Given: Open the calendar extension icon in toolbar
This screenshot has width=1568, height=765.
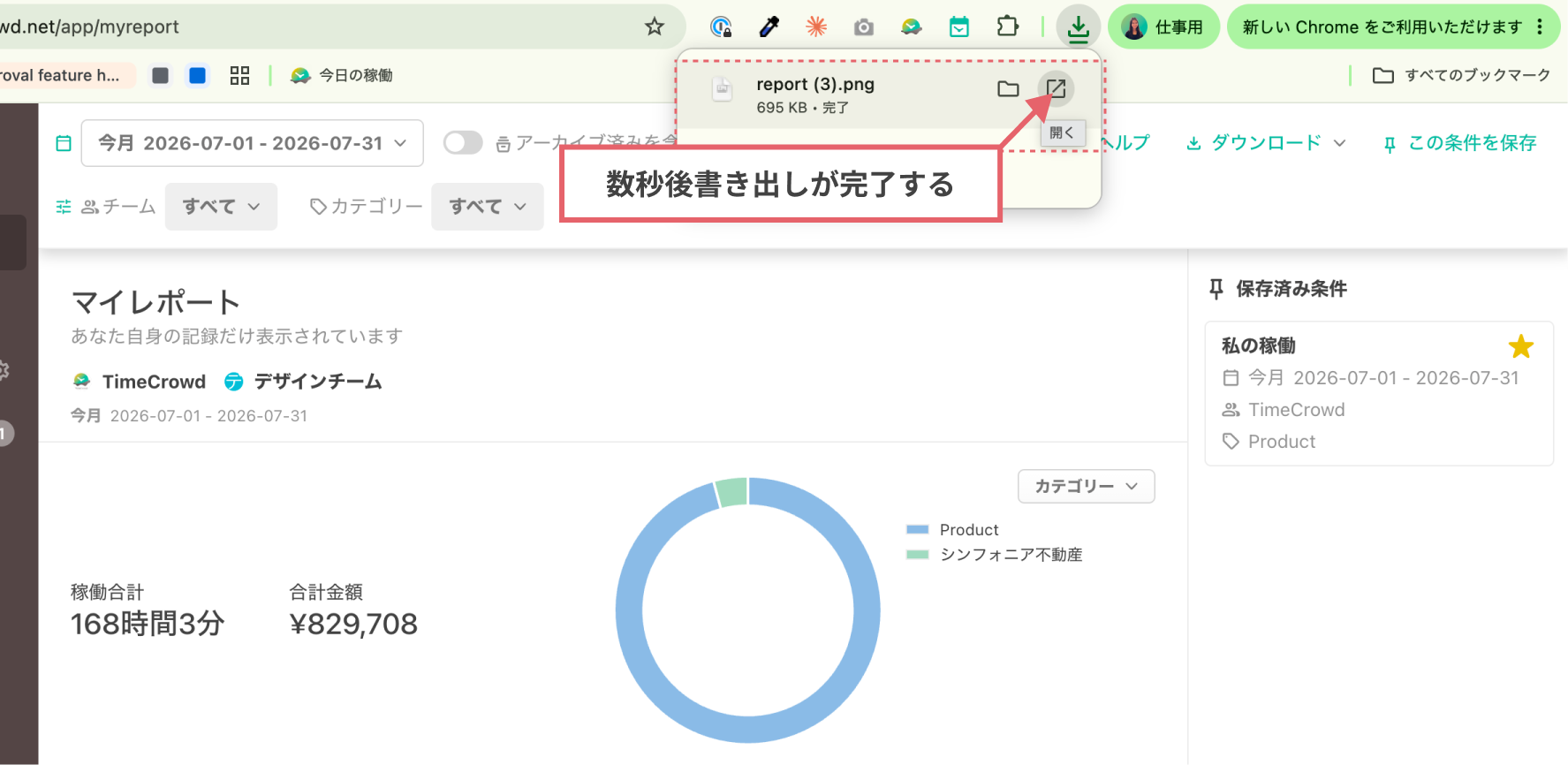Looking at the screenshot, I should [959, 27].
